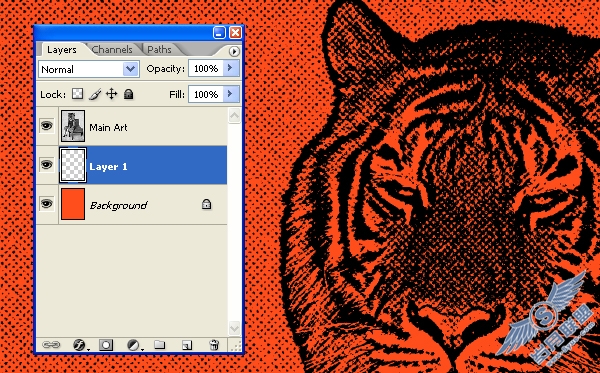Delete layer with trash icon

coord(214,345)
